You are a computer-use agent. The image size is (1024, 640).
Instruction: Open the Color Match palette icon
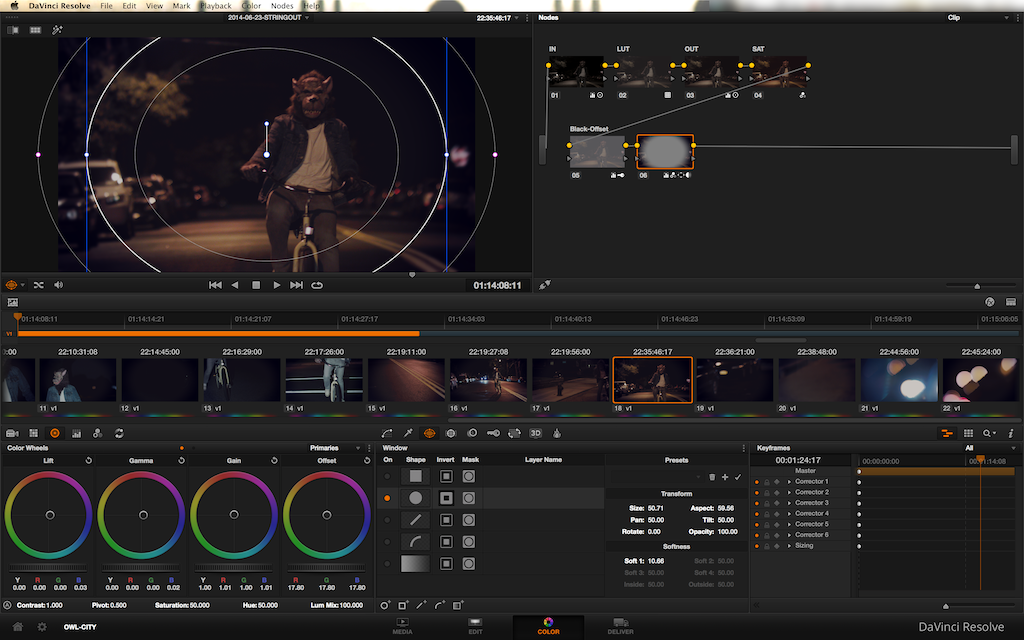click(x=33, y=433)
